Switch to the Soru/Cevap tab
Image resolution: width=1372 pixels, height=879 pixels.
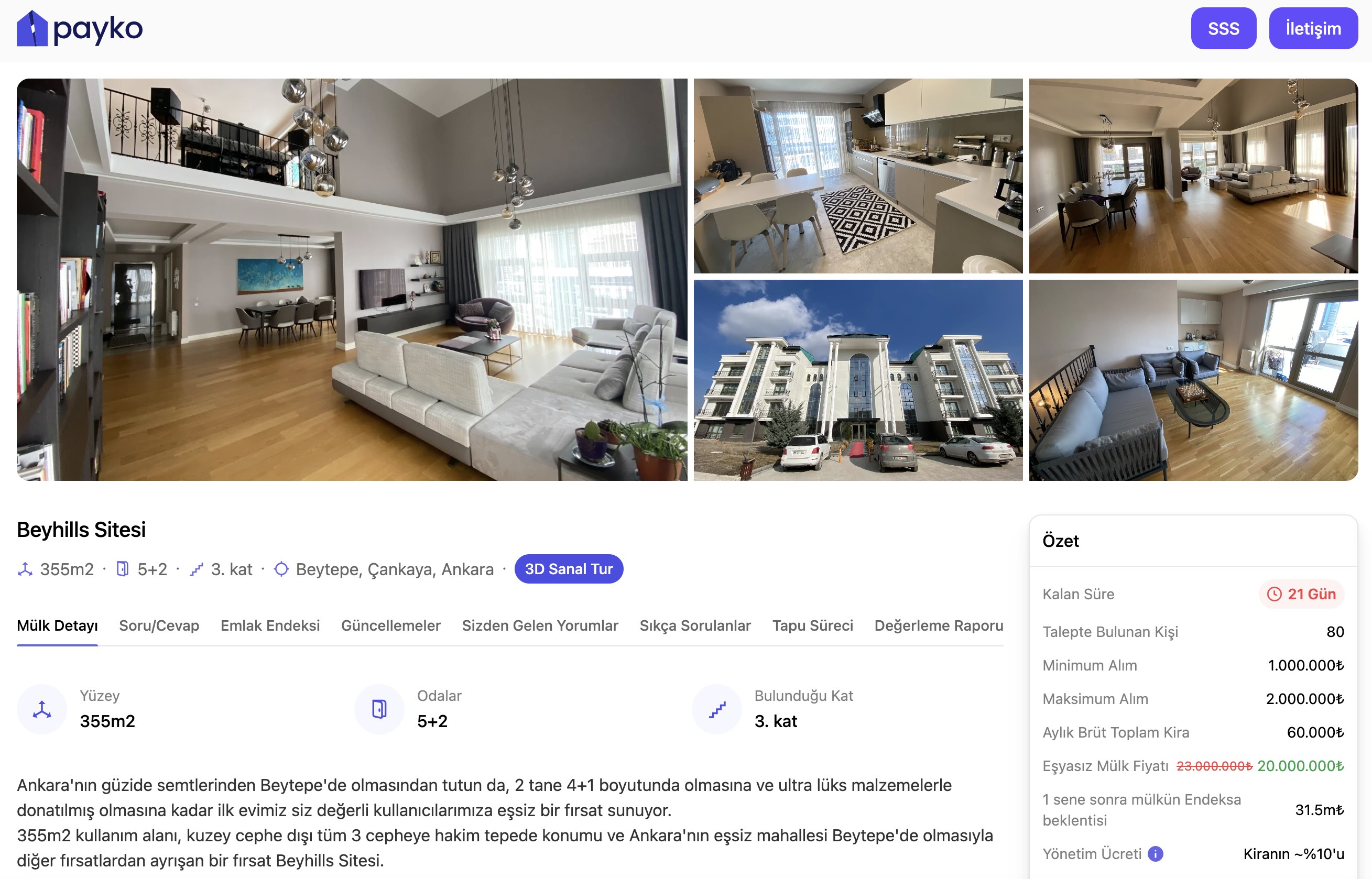point(159,625)
